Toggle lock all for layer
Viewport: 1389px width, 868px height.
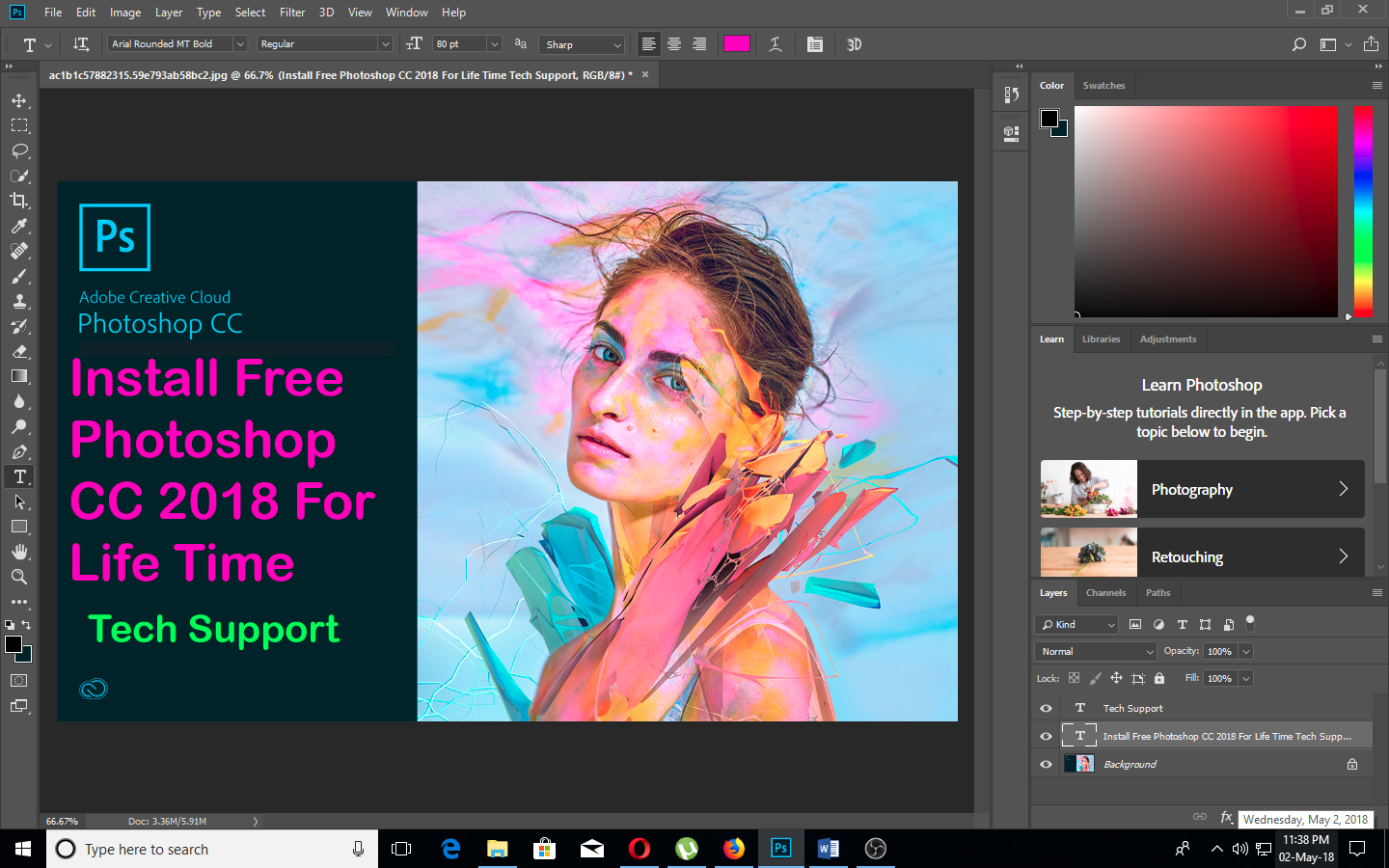1159,678
